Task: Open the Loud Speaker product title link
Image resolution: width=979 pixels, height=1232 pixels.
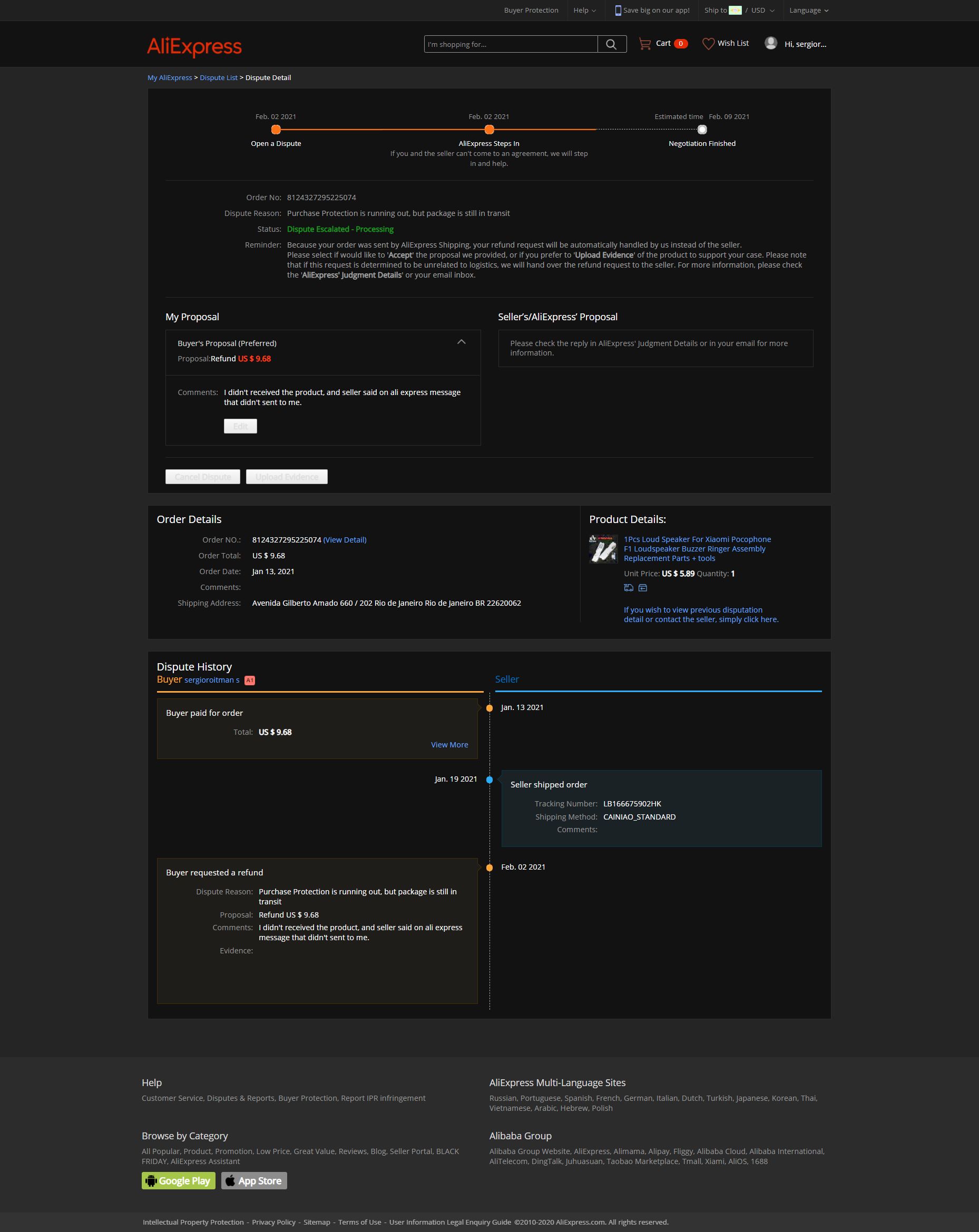Action: coord(697,548)
